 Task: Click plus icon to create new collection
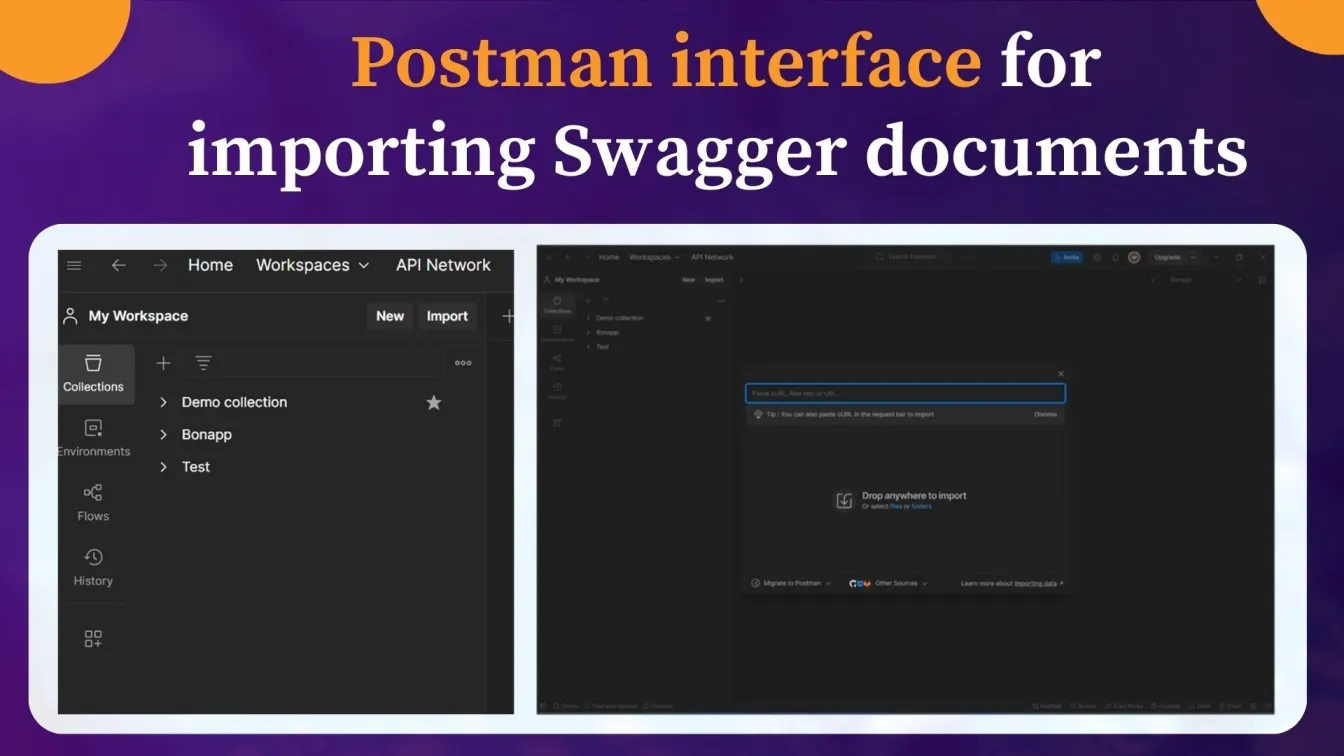tap(164, 363)
